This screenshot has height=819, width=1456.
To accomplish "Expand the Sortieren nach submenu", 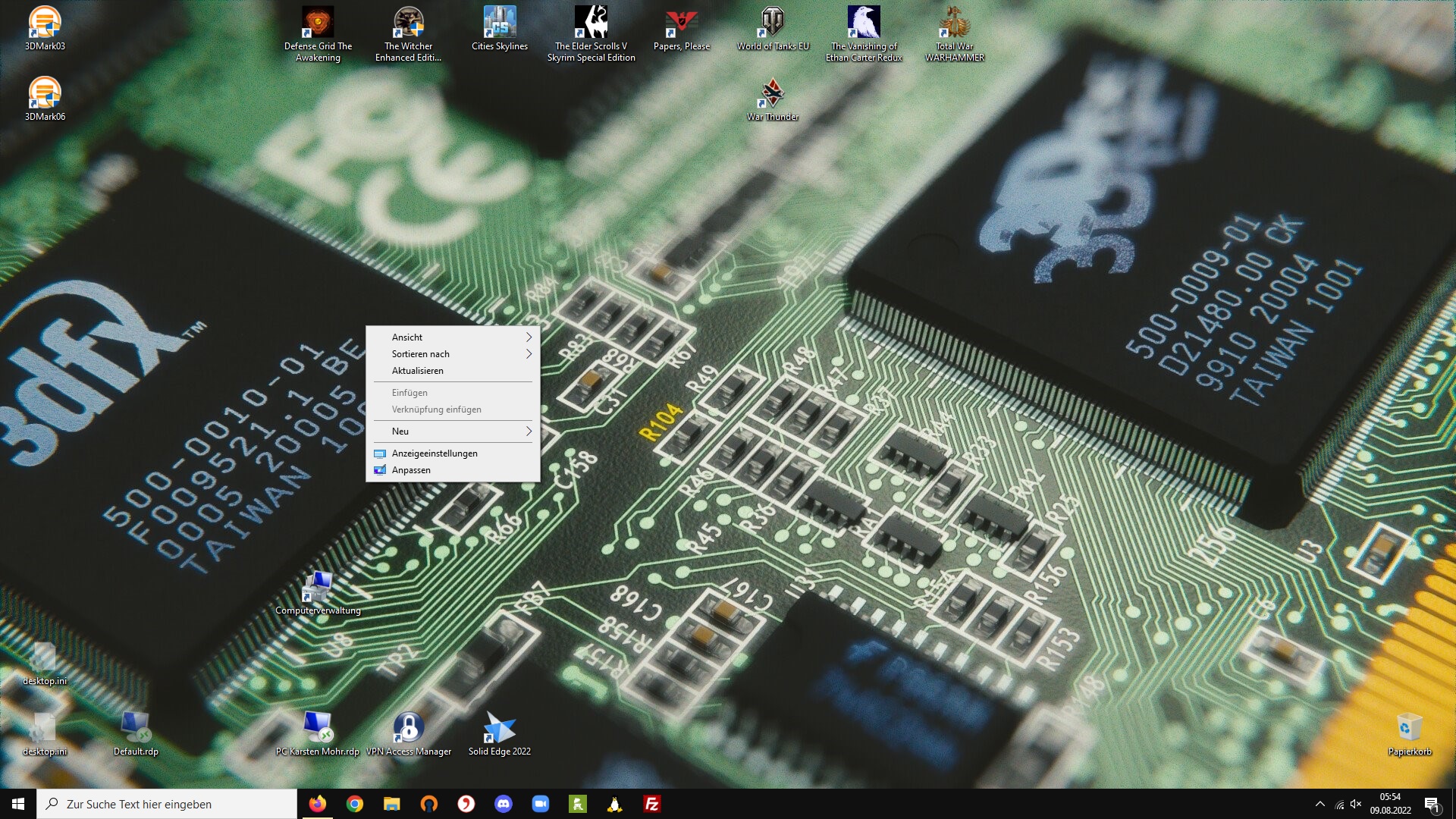I will tap(453, 353).
